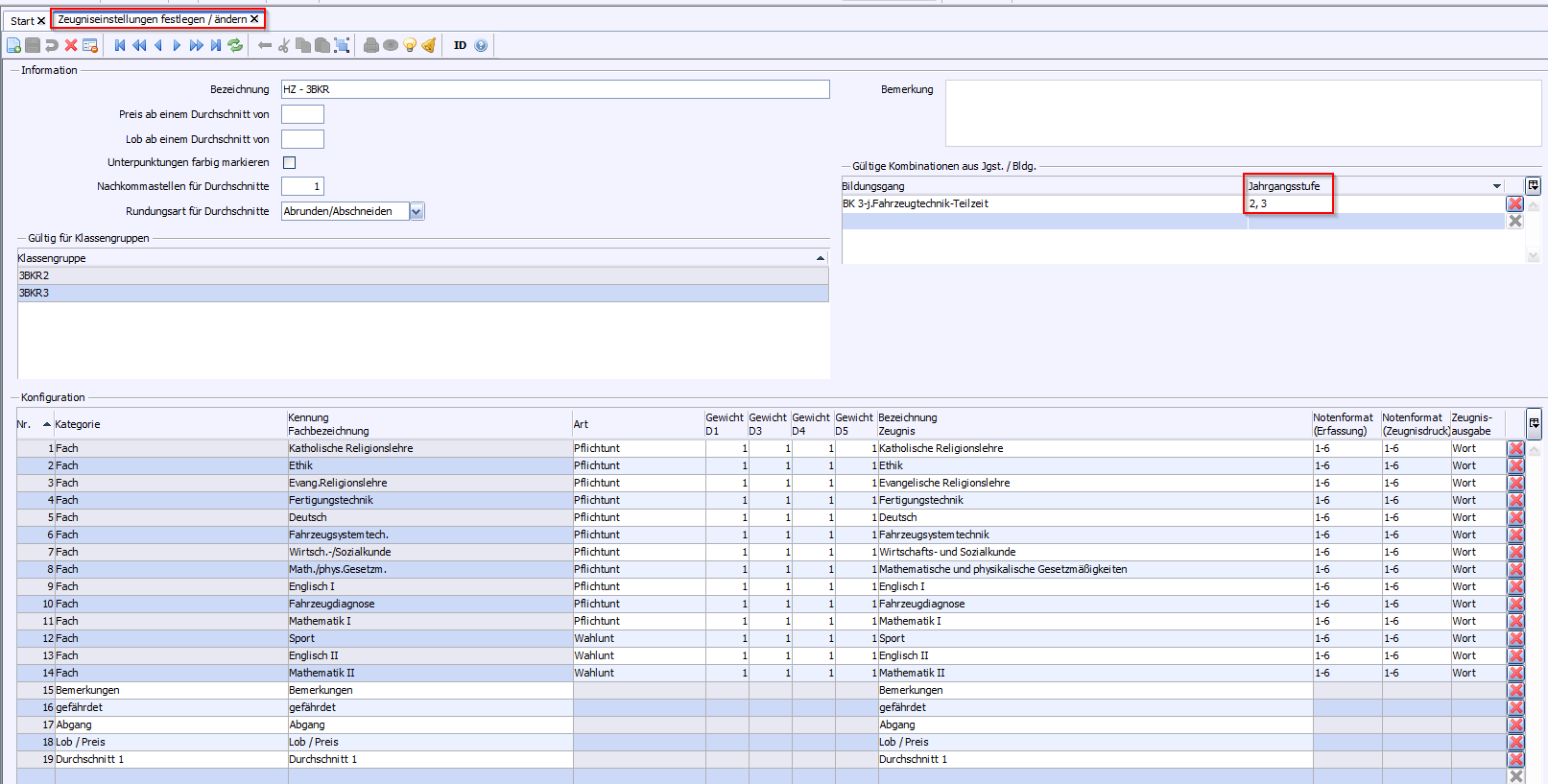
Task: Delete the Katholische Religionslehre row
Action: (x=1515, y=448)
